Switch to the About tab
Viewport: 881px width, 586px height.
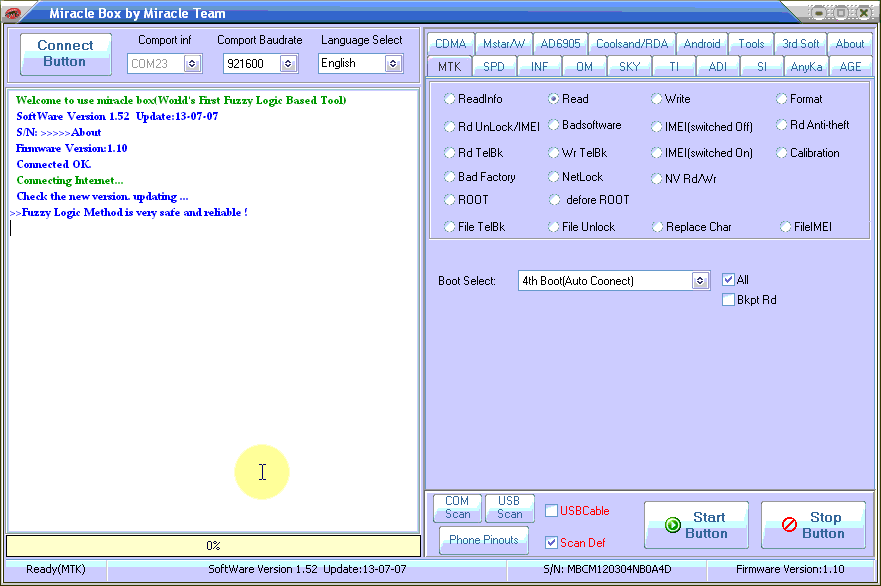[x=850, y=44]
